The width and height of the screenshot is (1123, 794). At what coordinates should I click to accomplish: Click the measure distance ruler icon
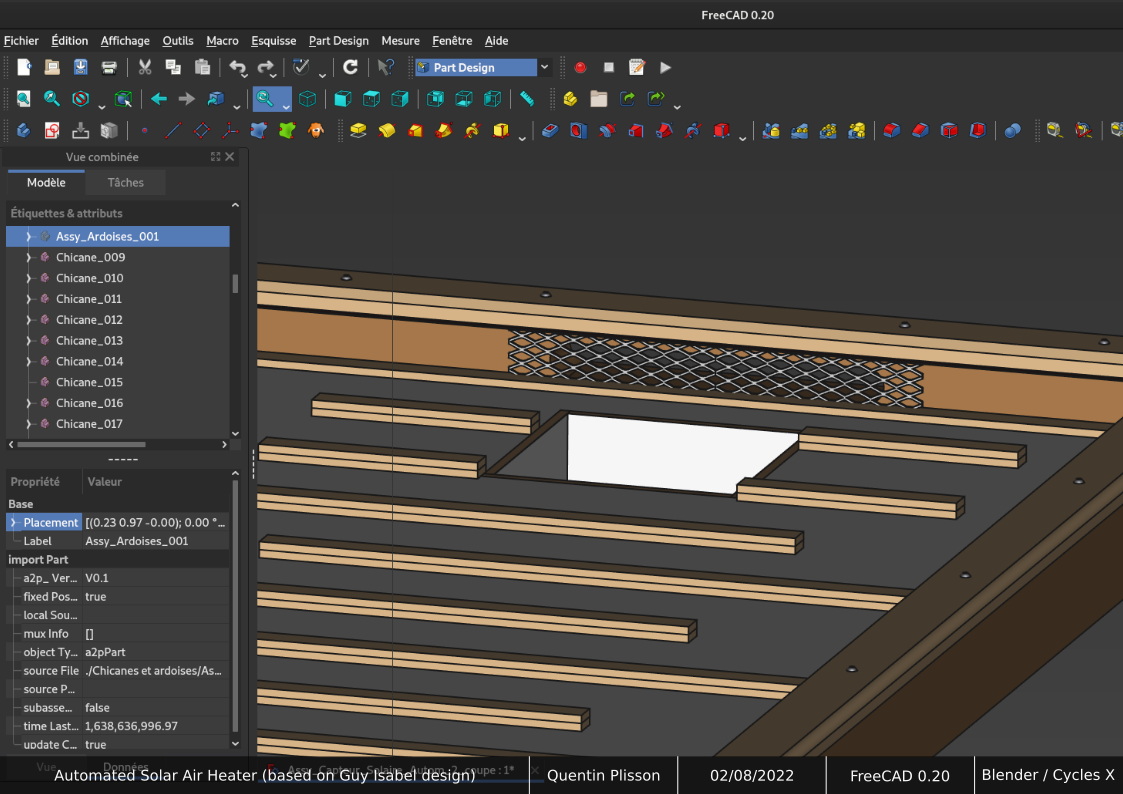527,99
